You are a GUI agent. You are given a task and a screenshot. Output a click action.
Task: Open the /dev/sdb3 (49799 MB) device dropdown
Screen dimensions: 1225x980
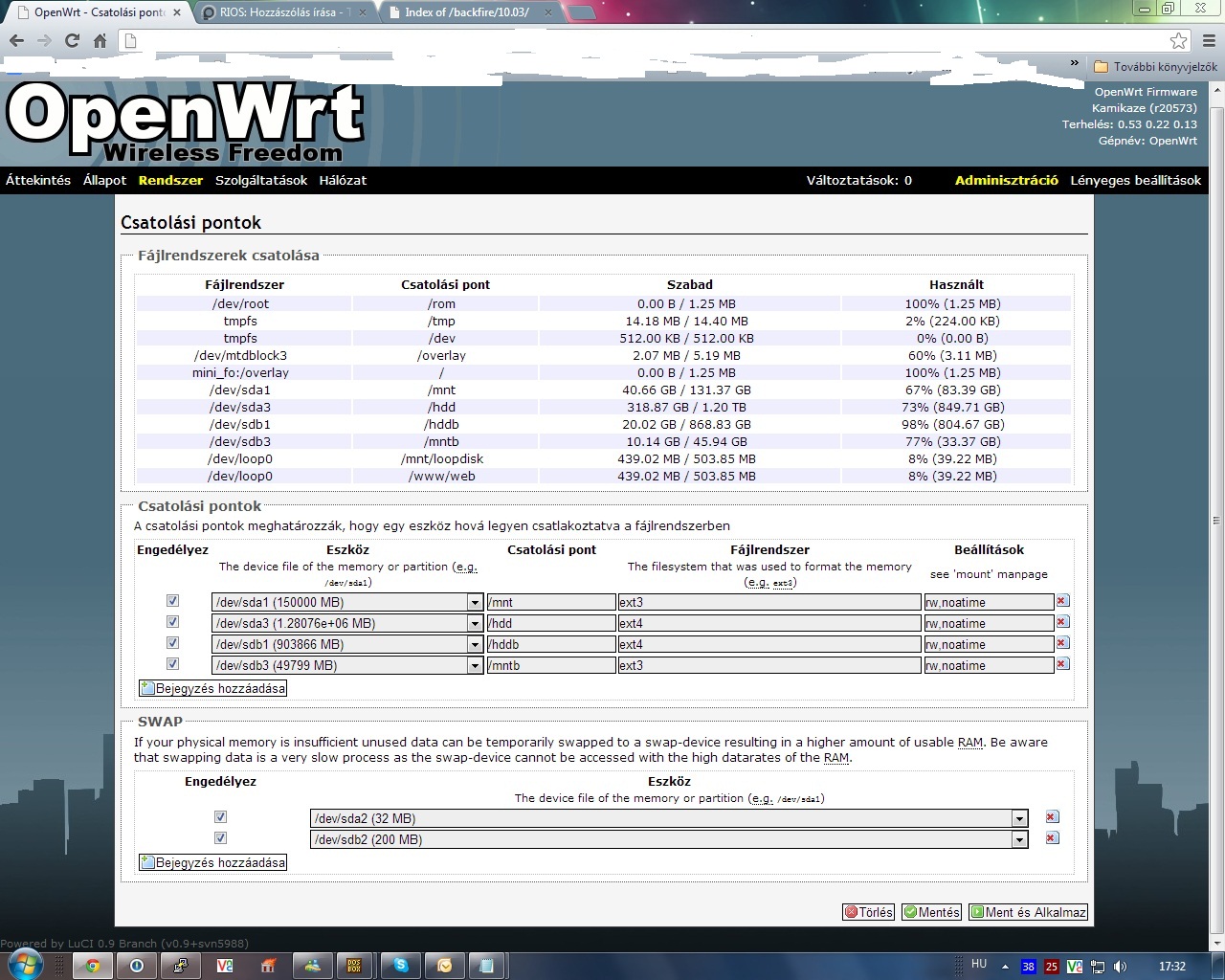pyautogui.click(x=346, y=665)
